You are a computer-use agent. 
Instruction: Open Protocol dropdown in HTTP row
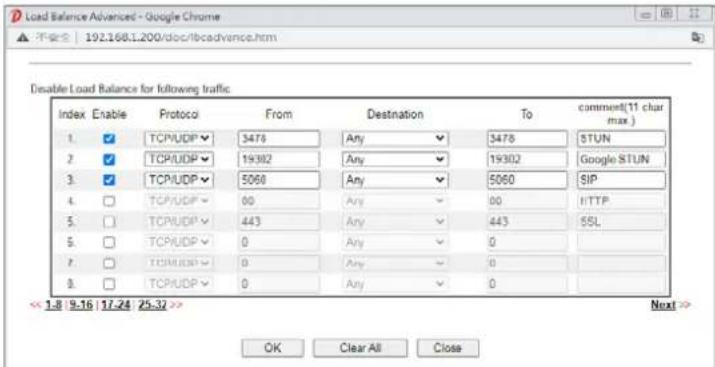coord(179,201)
